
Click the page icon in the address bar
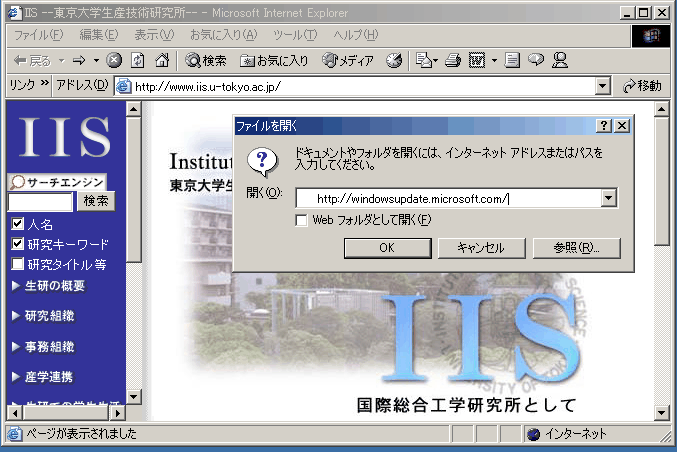(123, 86)
